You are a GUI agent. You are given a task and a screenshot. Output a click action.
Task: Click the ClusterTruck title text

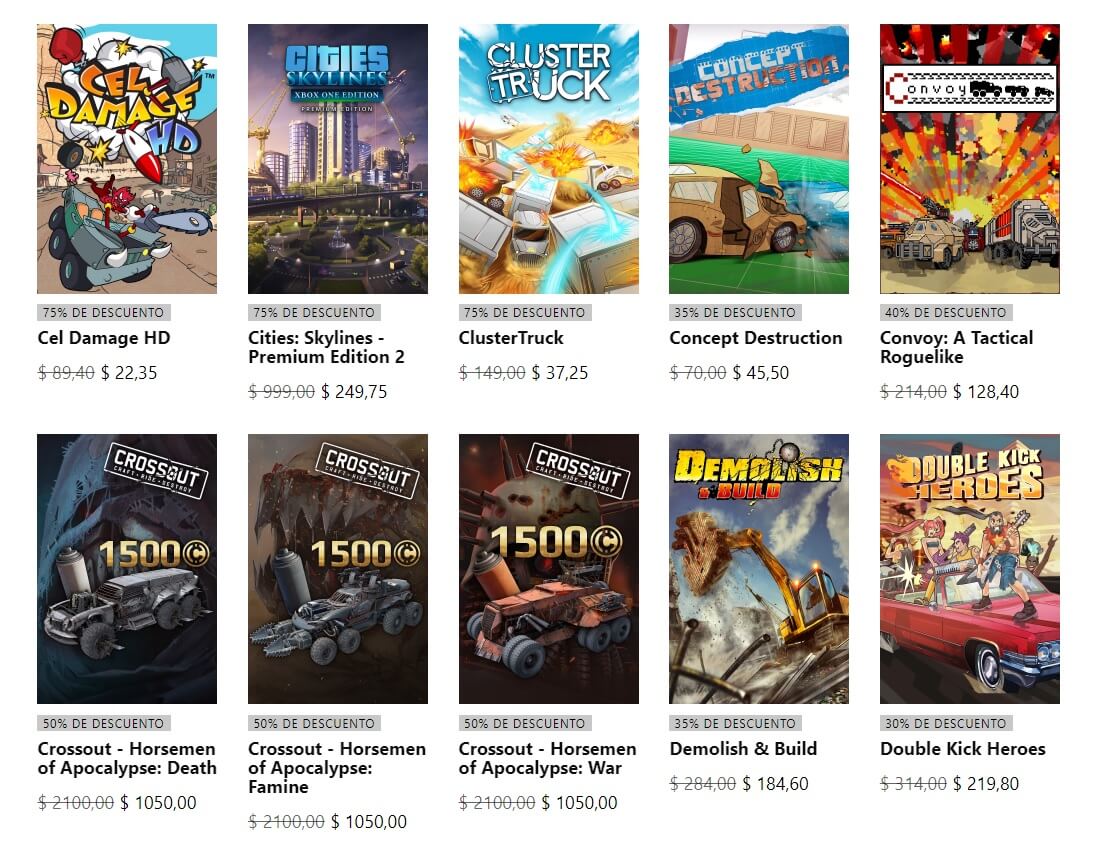(x=511, y=338)
